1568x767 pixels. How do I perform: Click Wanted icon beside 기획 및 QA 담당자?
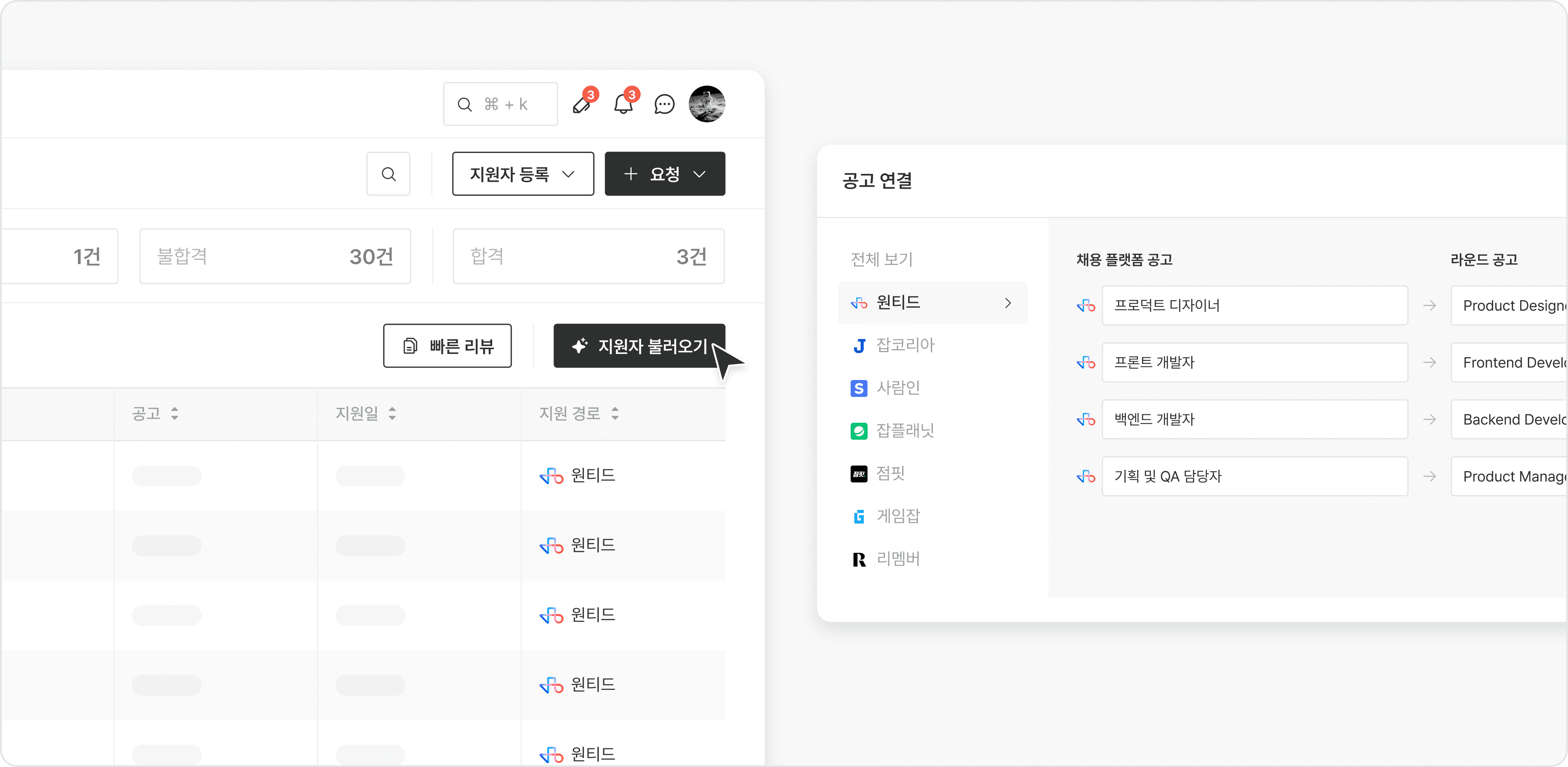1086,476
